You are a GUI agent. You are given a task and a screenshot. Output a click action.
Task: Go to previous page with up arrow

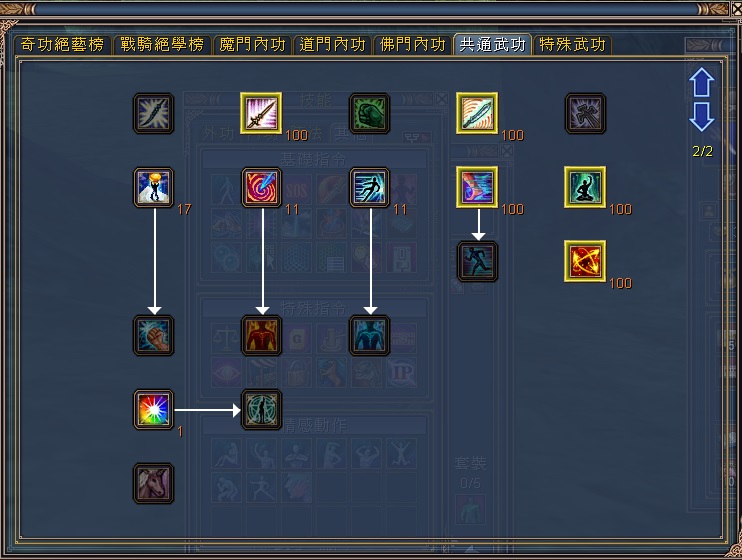(x=702, y=82)
